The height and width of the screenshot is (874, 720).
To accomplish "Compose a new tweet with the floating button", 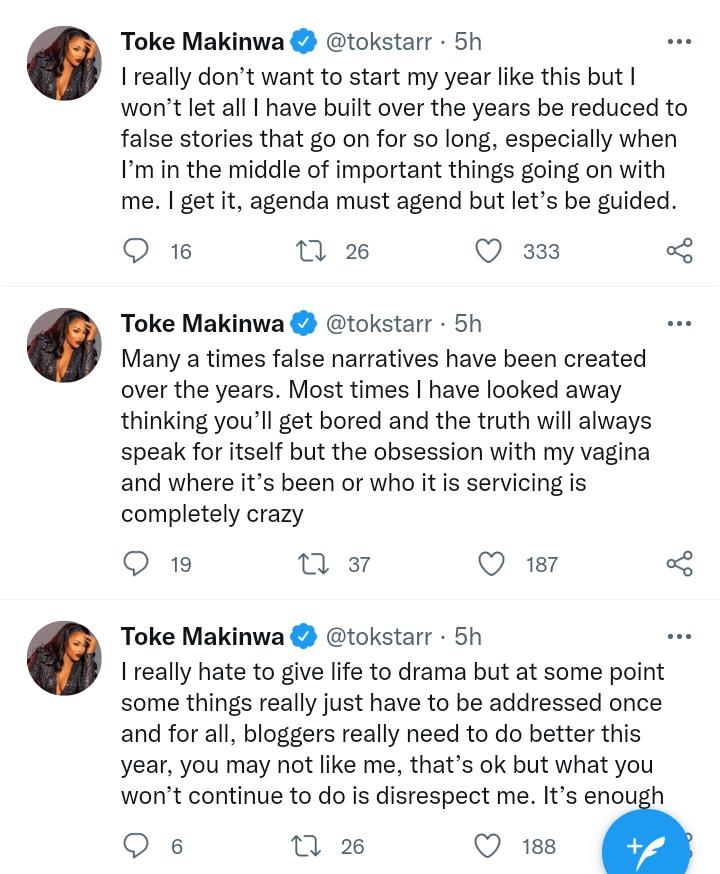I will tap(645, 846).
